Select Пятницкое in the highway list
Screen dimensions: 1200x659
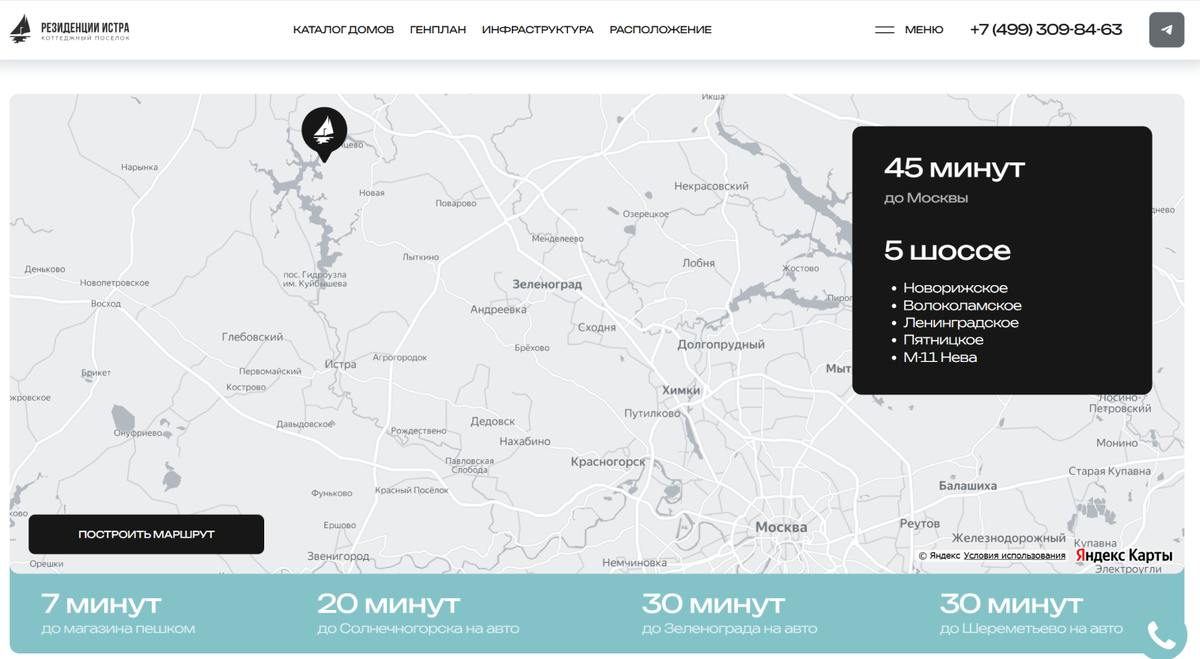pyautogui.click(x=943, y=340)
